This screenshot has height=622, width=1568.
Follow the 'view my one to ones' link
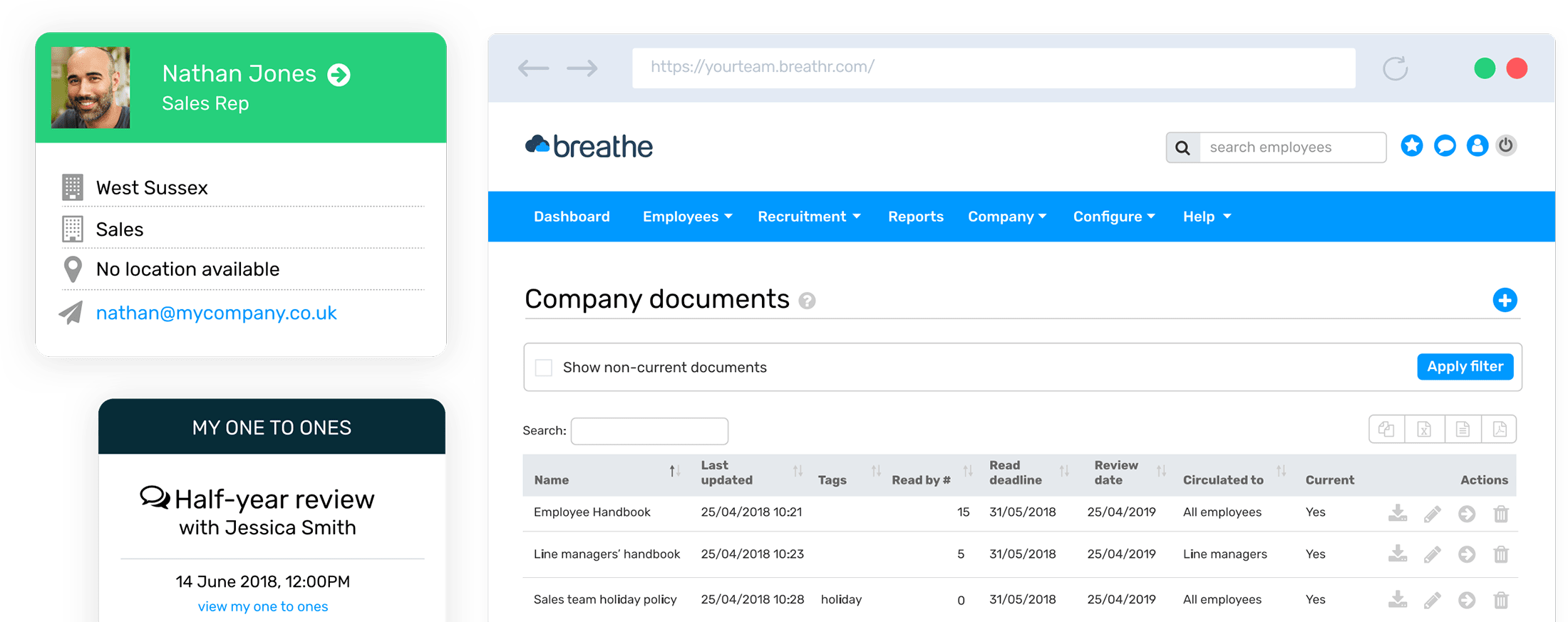[263, 606]
